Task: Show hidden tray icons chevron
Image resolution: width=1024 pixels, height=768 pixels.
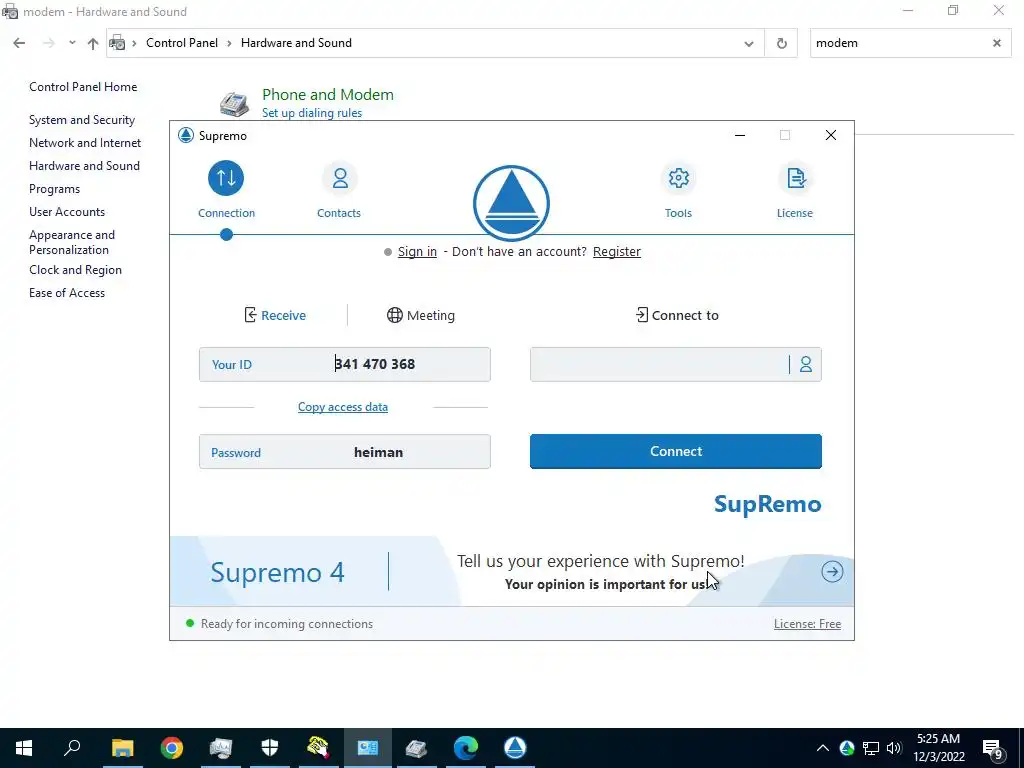Action: coord(823,748)
